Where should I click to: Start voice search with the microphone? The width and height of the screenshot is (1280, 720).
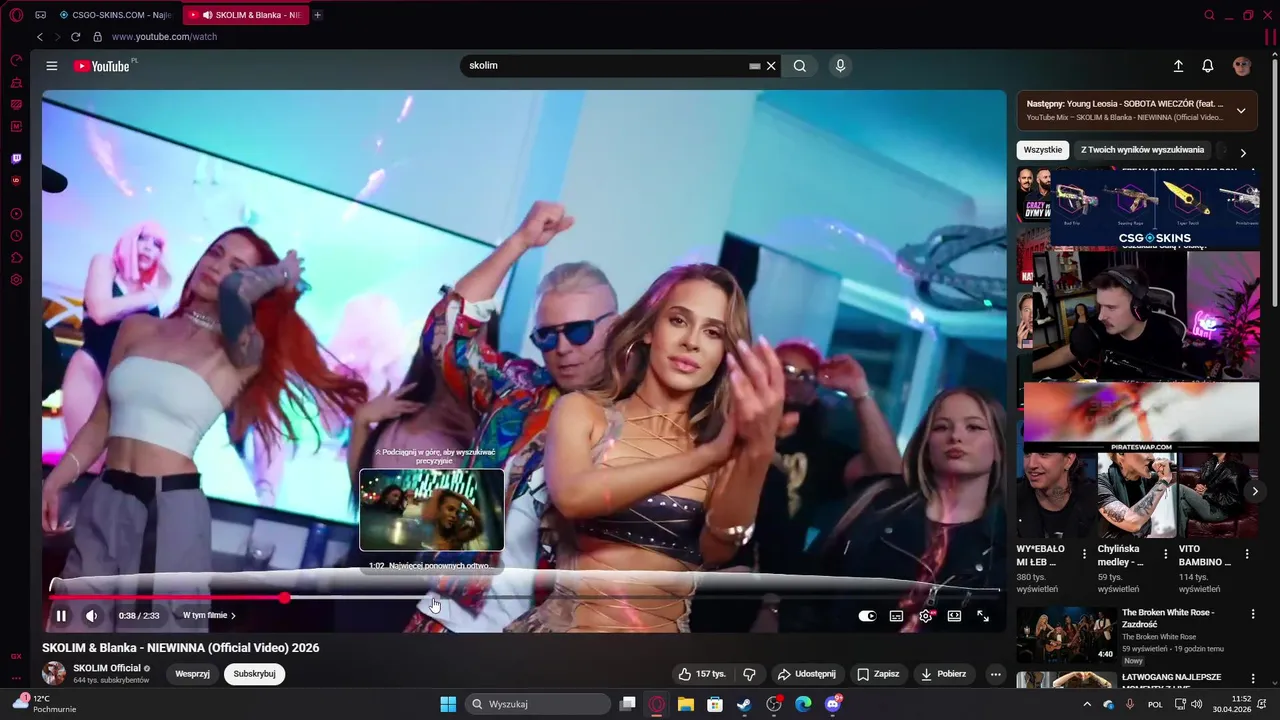(x=840, y=66)
